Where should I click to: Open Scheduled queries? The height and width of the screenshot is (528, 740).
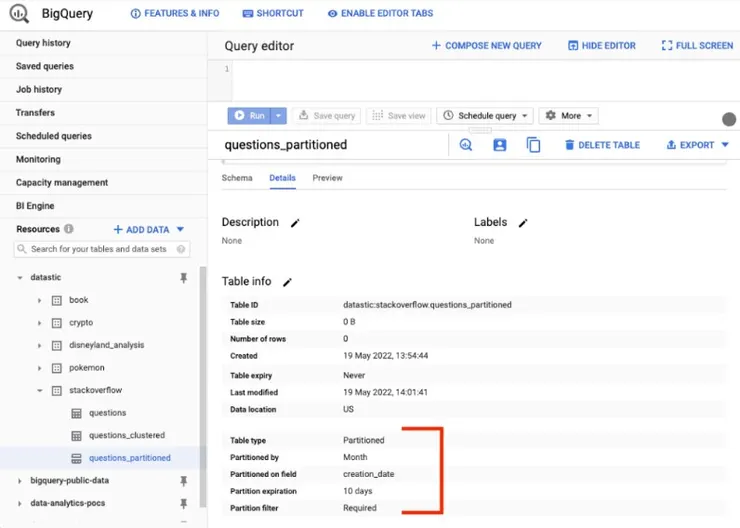pos(54,136)
